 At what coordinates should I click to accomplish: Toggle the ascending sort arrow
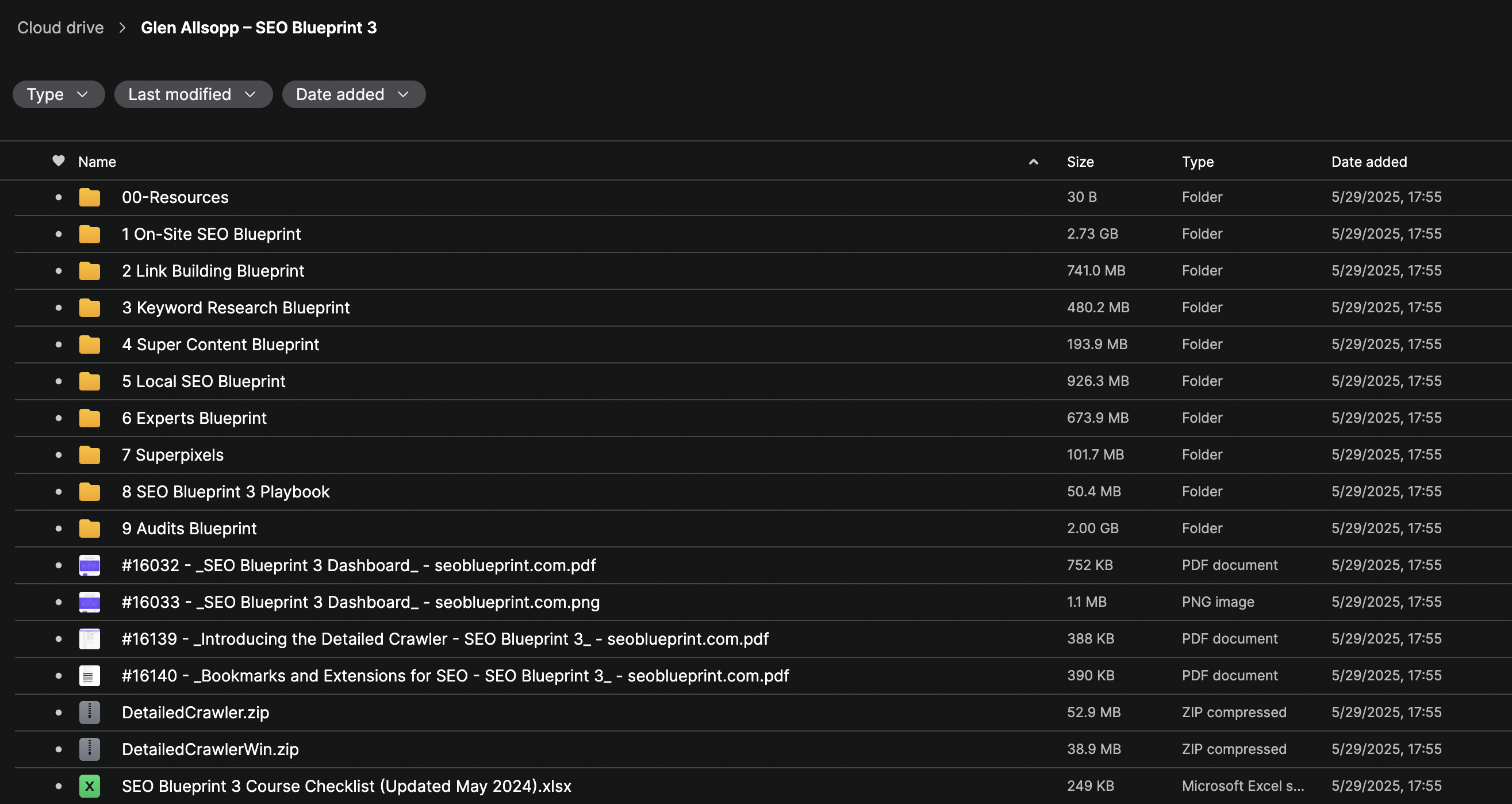pos(1034,162)
